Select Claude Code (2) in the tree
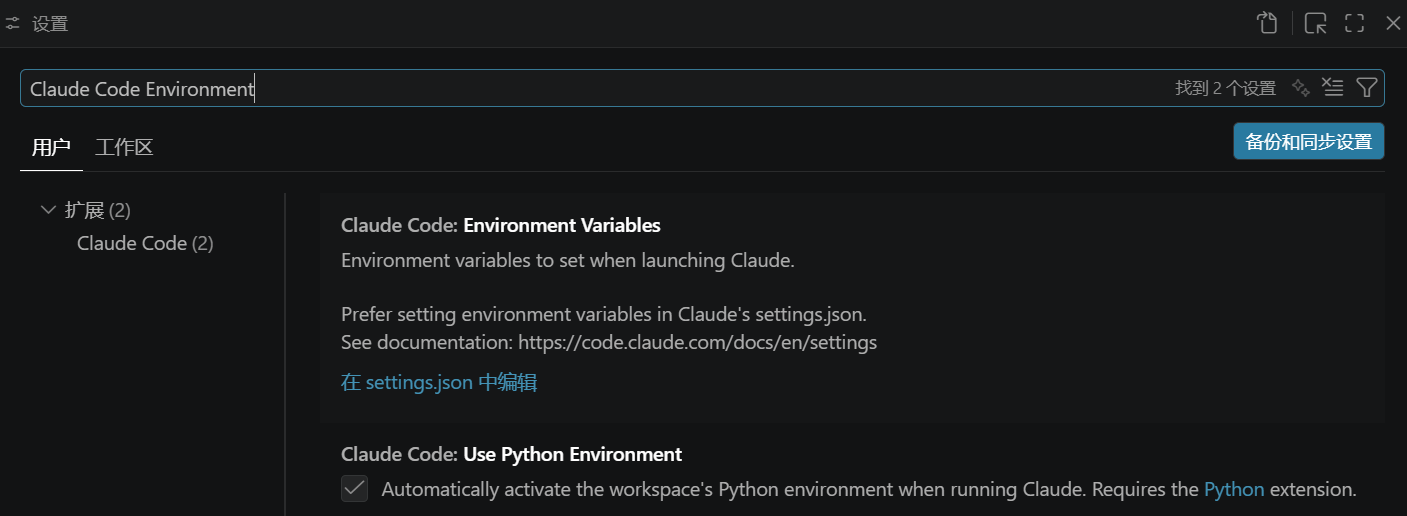The image size is (1407, 516). coord(145,243)
